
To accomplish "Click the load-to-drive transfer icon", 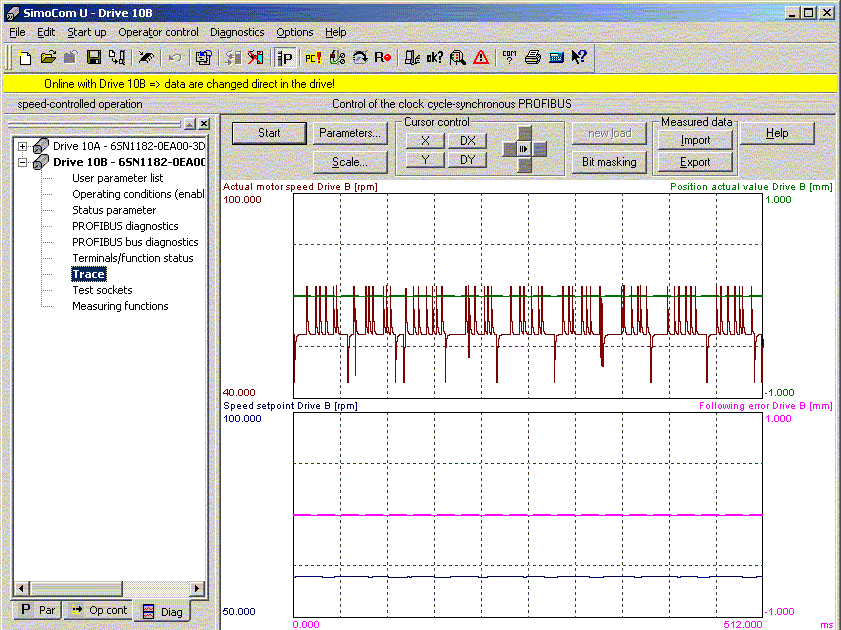I will coord(117,57).
